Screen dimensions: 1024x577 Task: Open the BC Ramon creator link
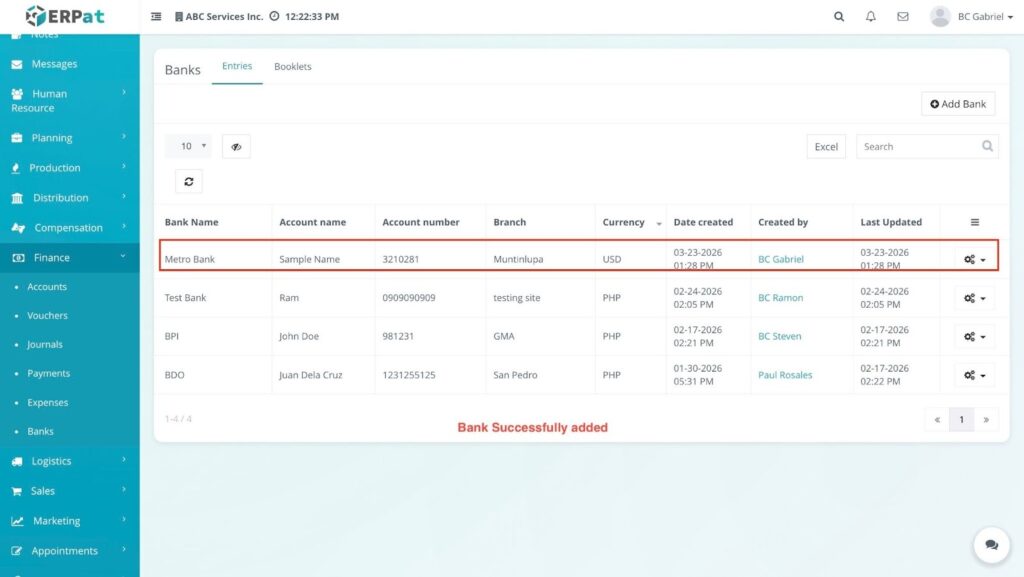780,298
